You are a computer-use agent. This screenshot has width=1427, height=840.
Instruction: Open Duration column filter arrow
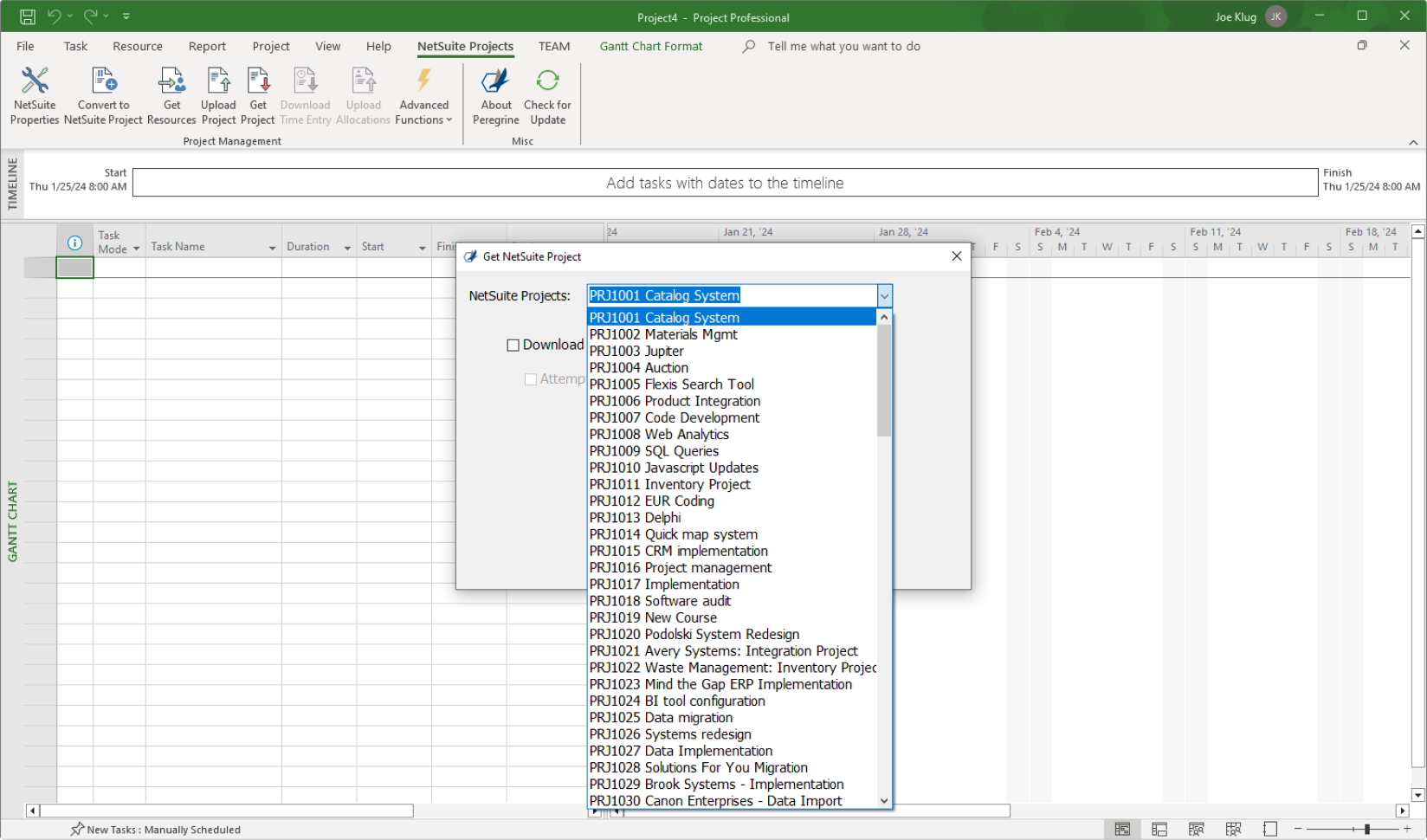tap(347, 248)
